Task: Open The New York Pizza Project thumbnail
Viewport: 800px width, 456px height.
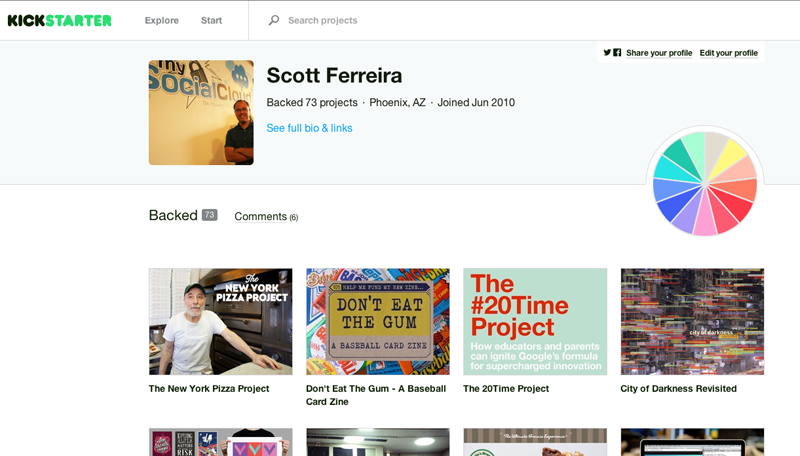Action: click(x=220, y=322)
